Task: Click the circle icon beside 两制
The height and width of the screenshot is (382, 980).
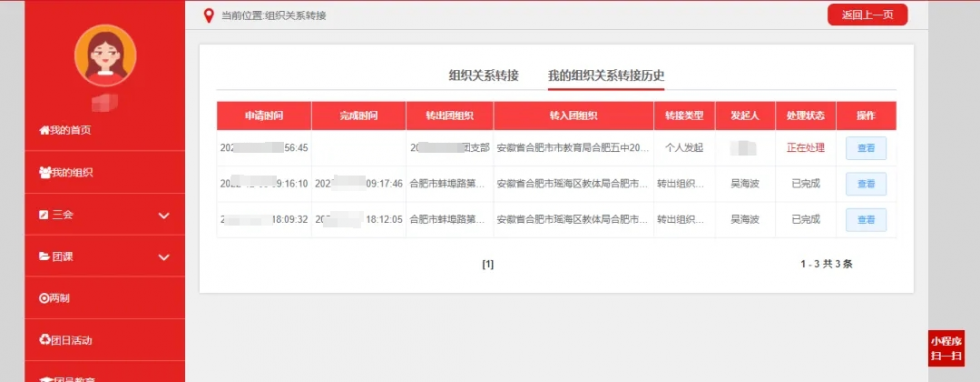Action: 44,298
